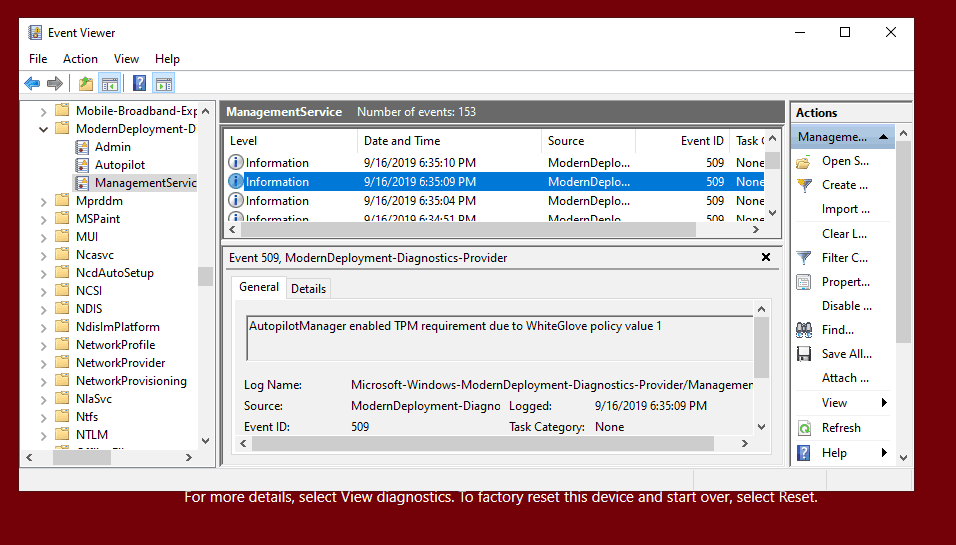Expand the NCSI tree node
The height and width of the screenshot is (545, 956).
[43, 291]
